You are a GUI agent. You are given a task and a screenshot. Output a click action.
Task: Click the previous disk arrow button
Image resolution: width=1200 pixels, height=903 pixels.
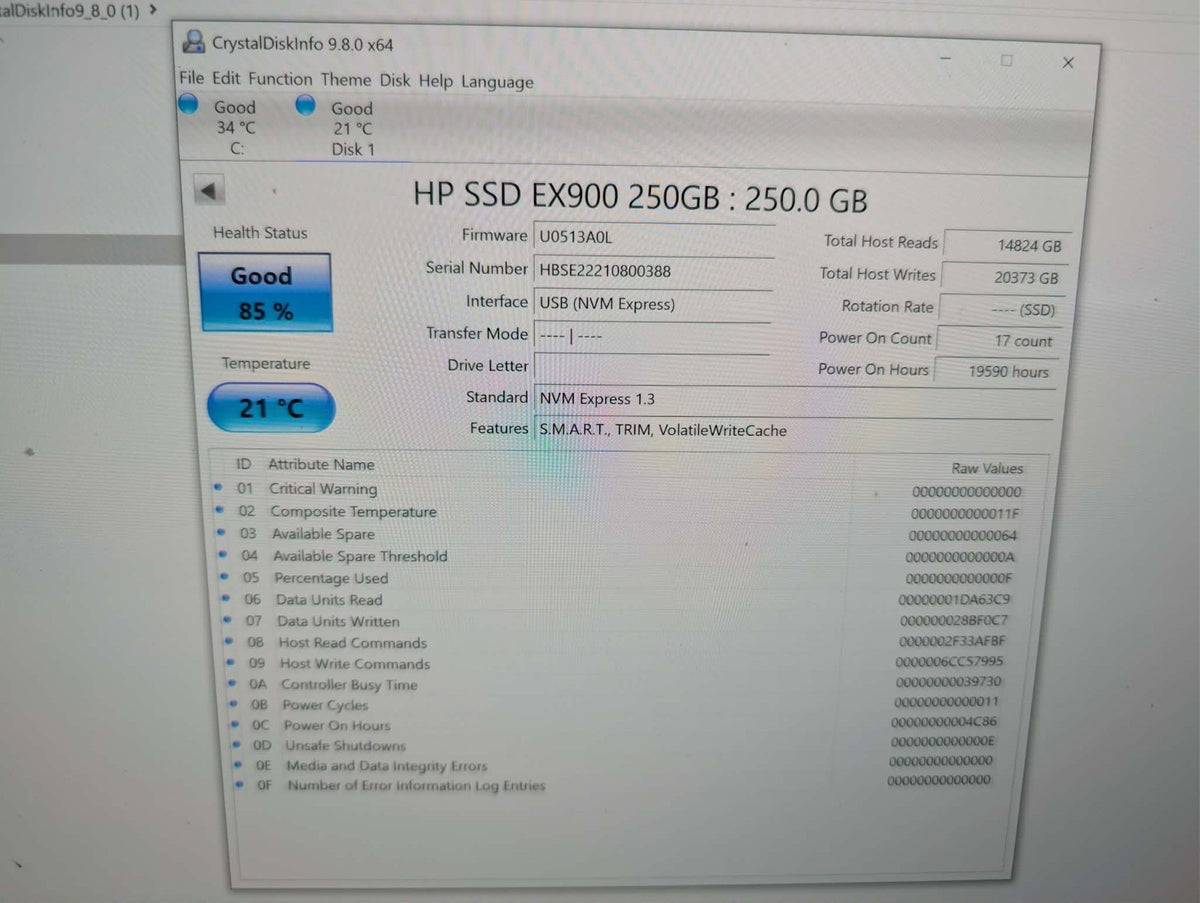pyautogui.click(x=209, y=190)
